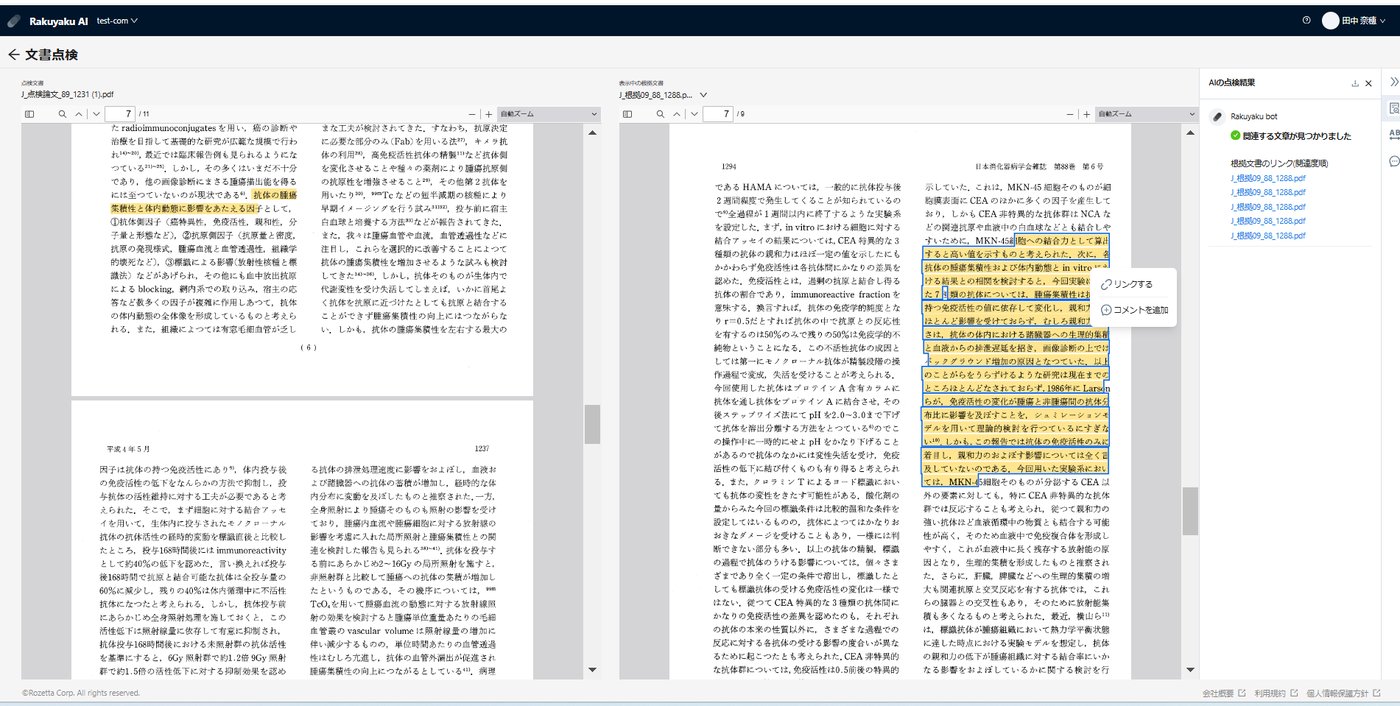The width and height of the screenshot is (1400, 706).
Task: Collapse the right side panel with double chevron
Action: point(1394,82)
